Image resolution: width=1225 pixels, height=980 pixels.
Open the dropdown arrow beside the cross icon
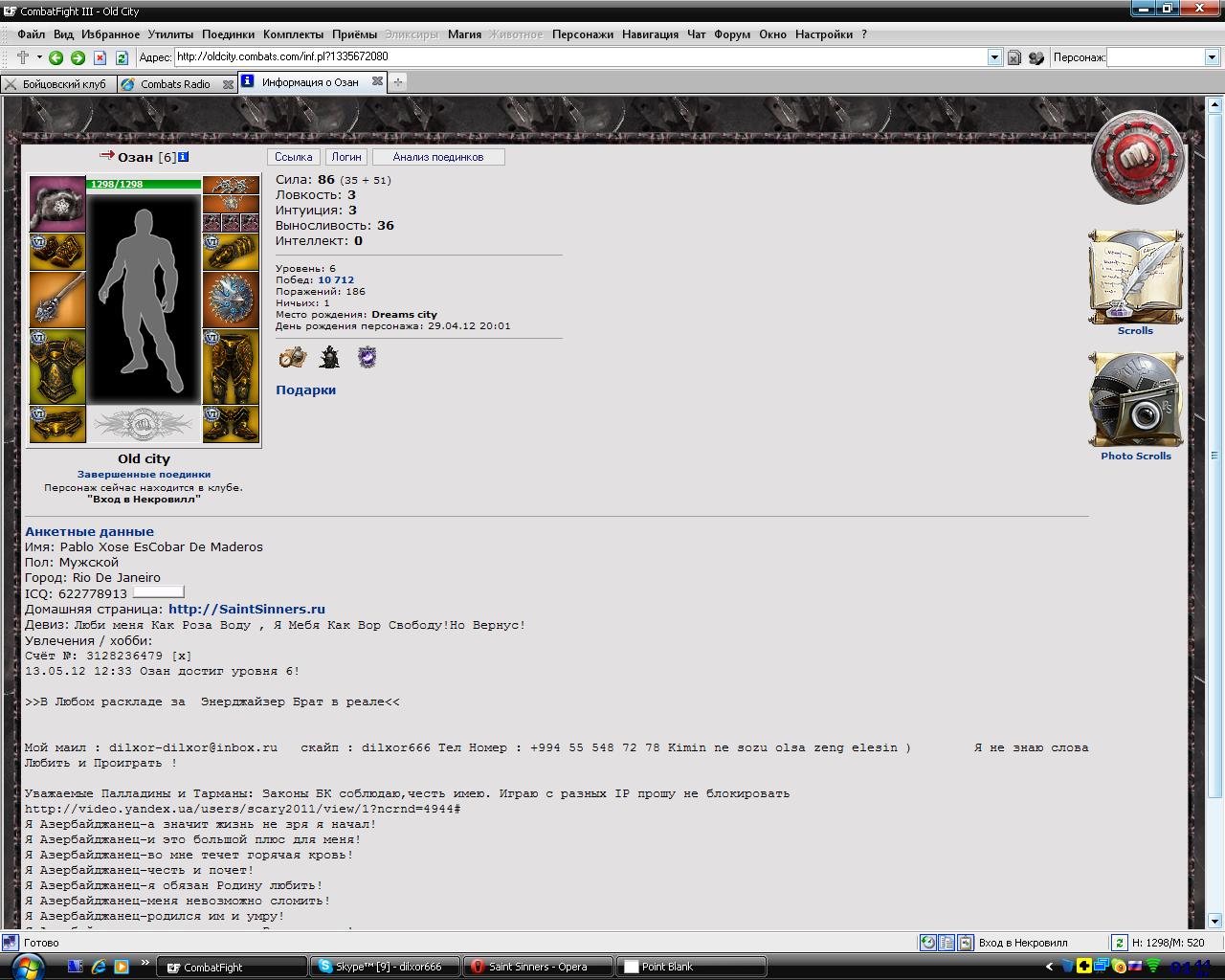(39, 57)
